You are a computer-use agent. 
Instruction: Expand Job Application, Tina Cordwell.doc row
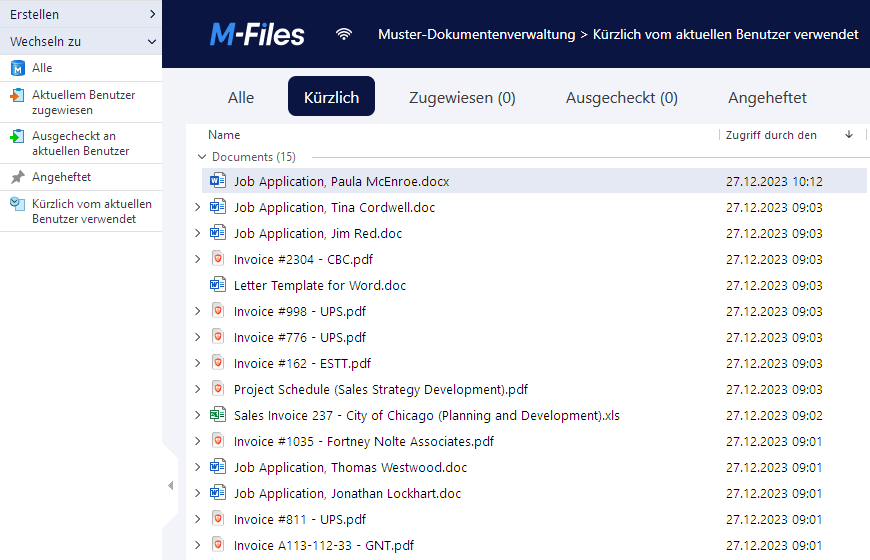click(198, 207)
